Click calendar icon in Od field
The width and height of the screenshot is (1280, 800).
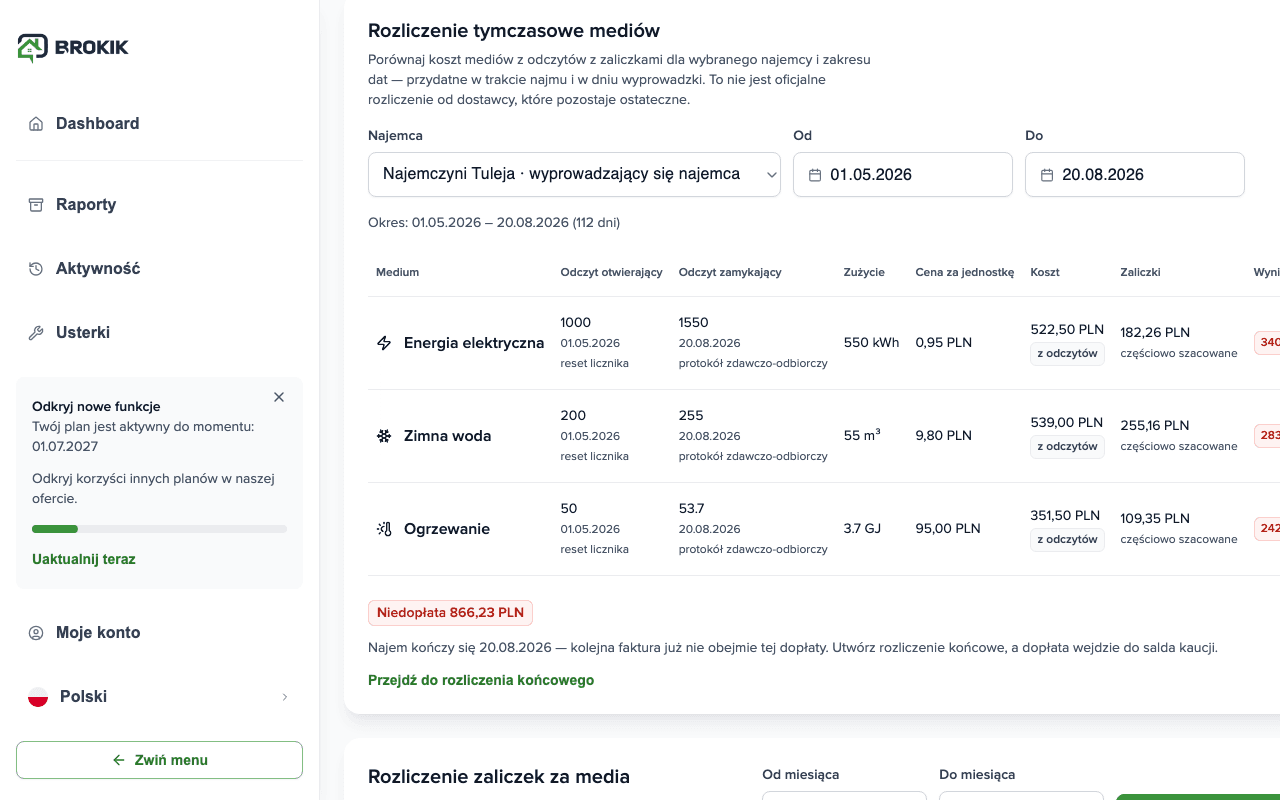pos(815,175)
